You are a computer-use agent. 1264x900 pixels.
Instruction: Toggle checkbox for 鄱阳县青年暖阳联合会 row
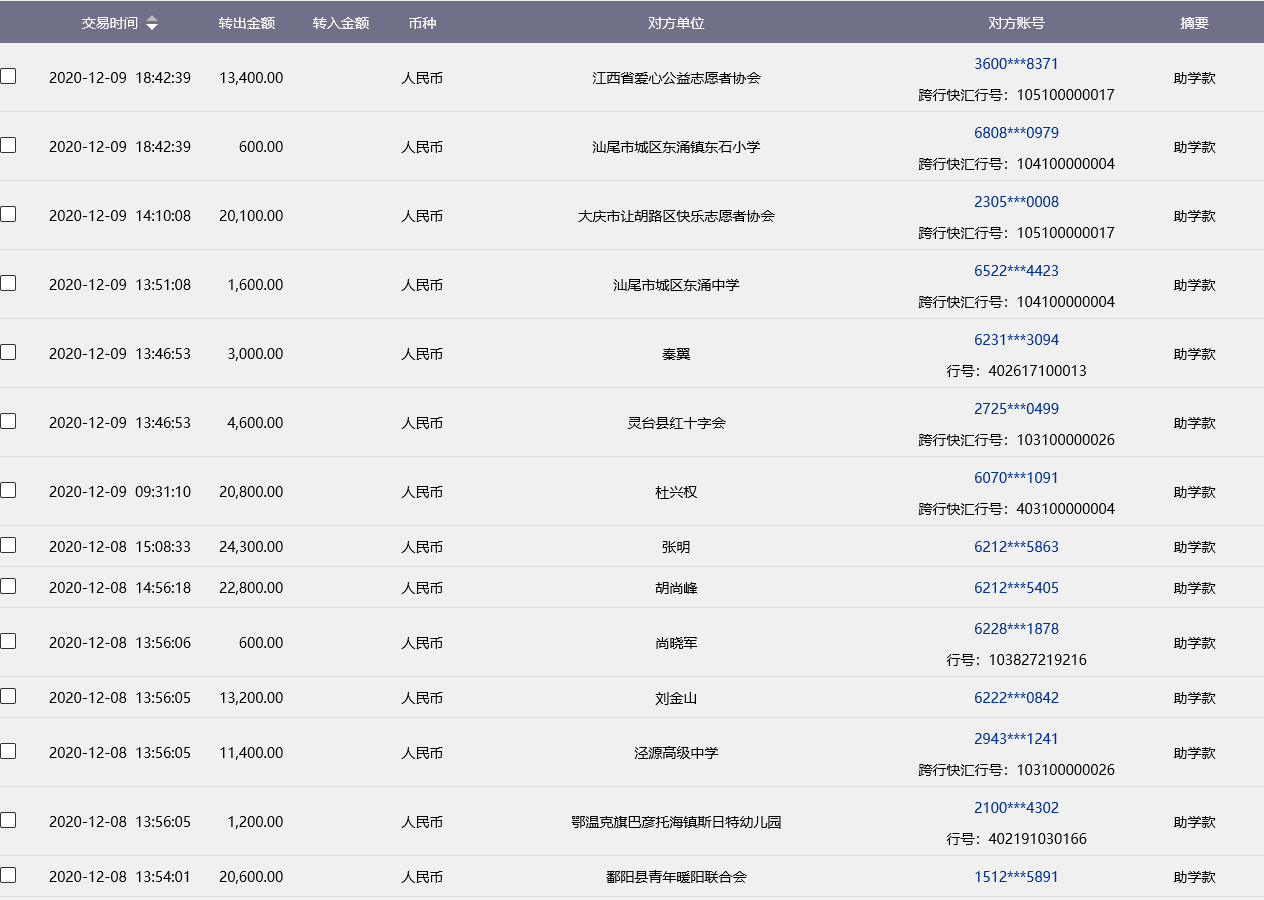point(8,875)
